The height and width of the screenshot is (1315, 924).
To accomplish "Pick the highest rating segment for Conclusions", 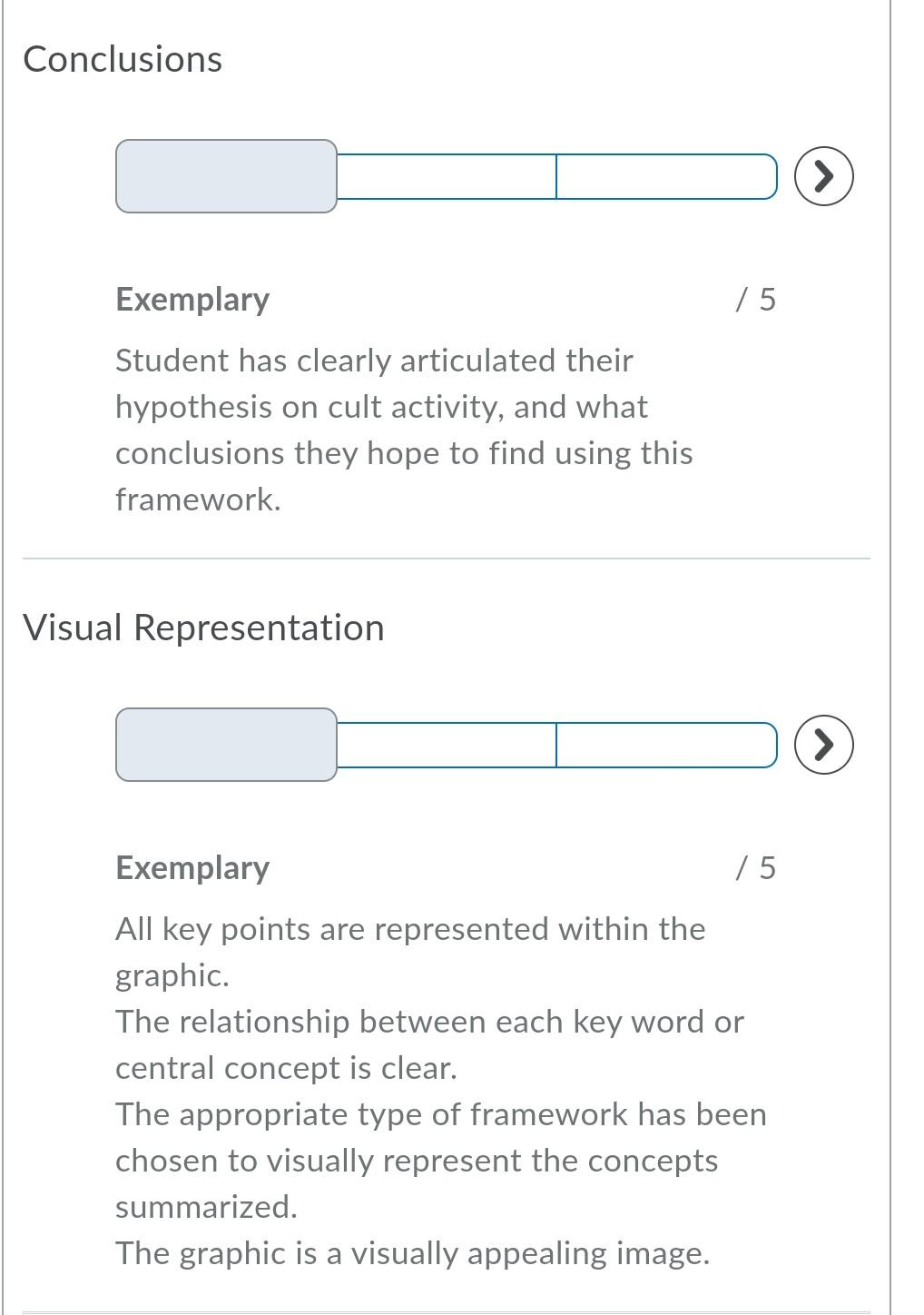I will [667, 178].
